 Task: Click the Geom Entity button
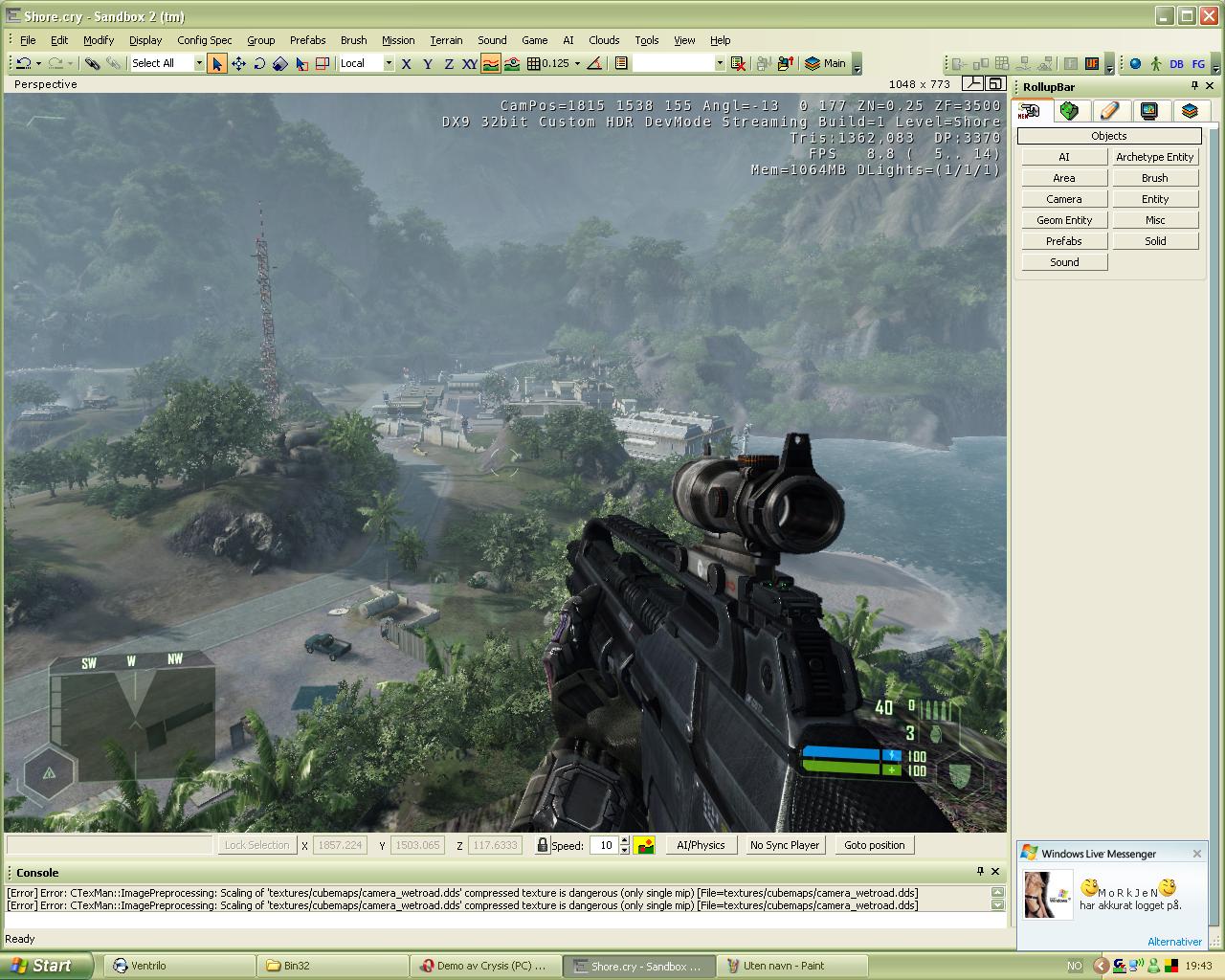pos(1064,220)
